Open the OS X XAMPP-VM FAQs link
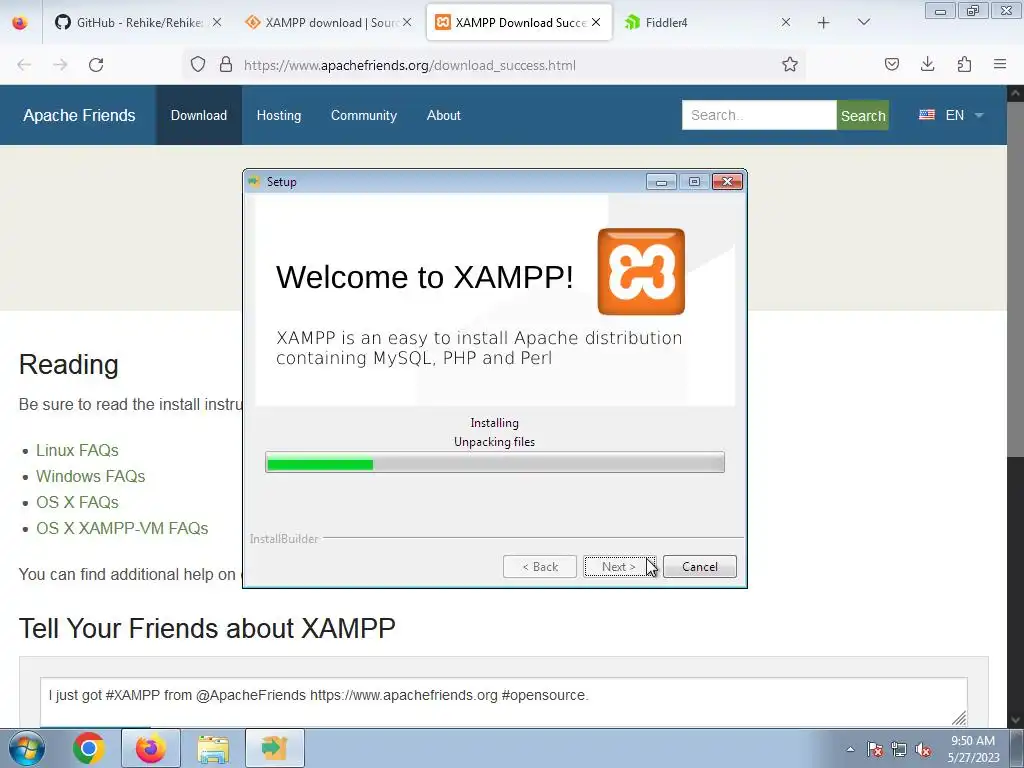Image resolution: width=1024 pixels, height=768 pixels. pos(122,528)
